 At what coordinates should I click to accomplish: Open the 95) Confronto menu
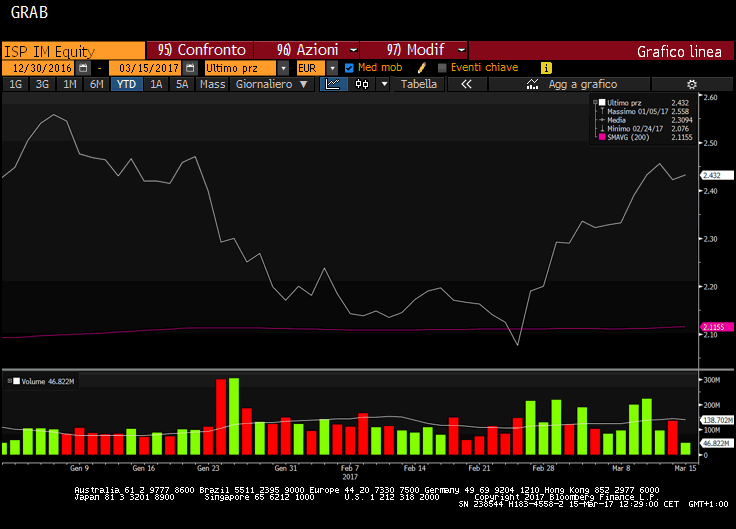pyautogui.click(x=202, y=50)
